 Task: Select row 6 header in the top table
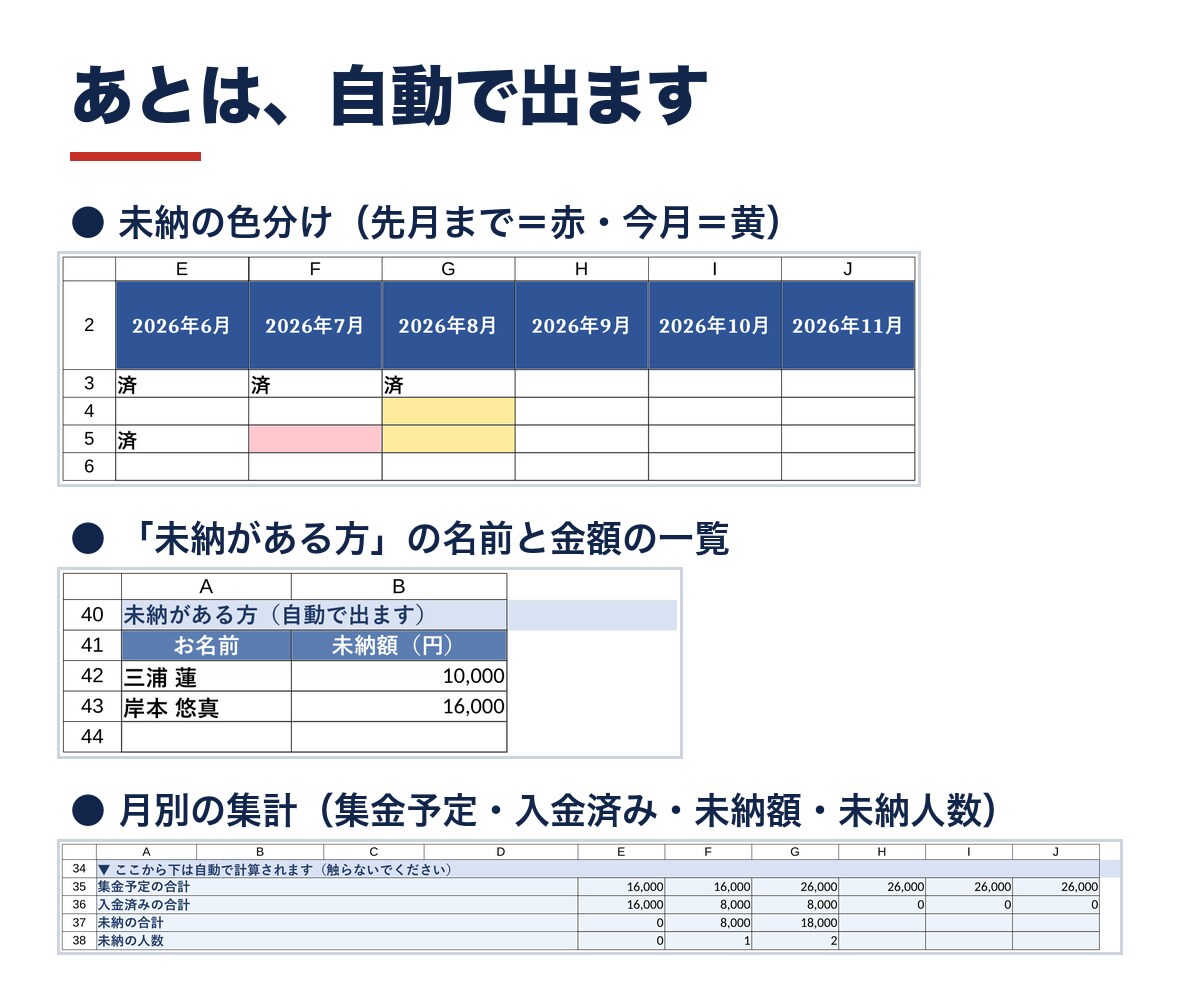(89, 466)
